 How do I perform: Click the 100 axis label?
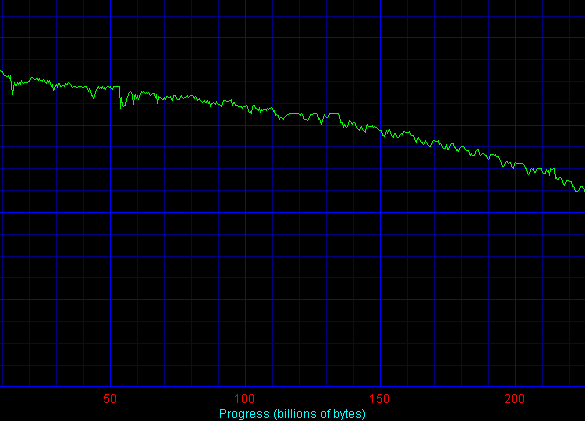245,399
